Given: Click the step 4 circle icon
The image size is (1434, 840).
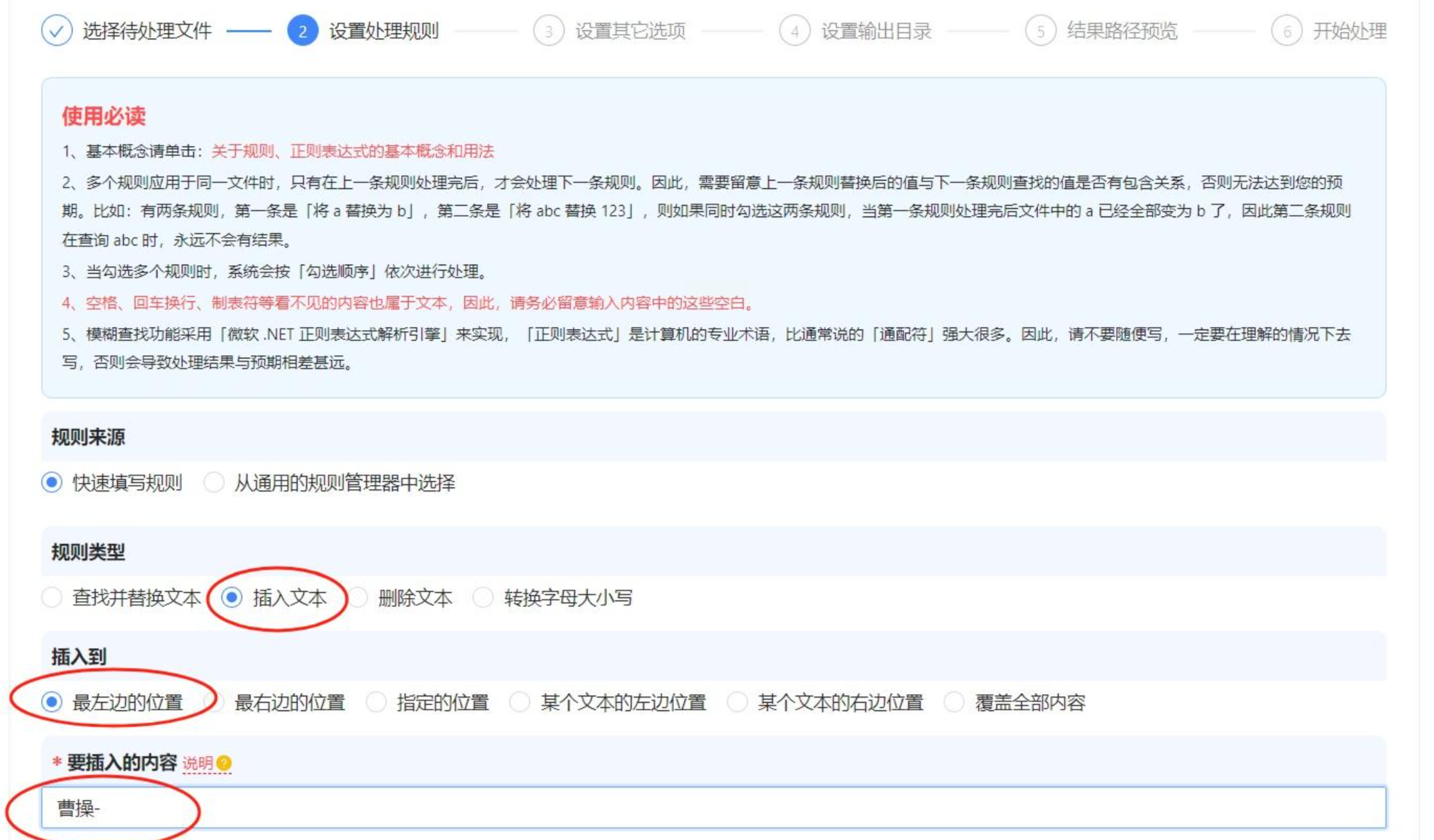Looking at the screenshot, I should point(795,30).
